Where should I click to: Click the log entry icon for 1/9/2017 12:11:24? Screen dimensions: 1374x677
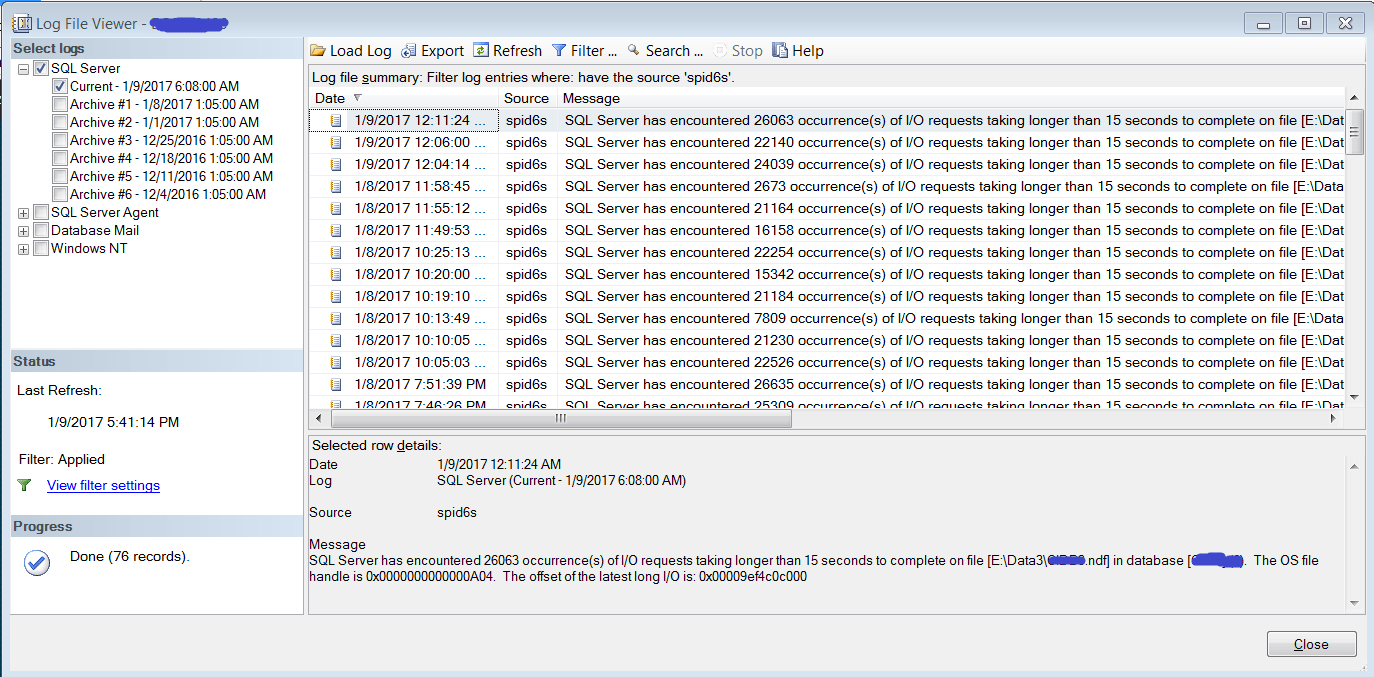click(x=336, y=120)
